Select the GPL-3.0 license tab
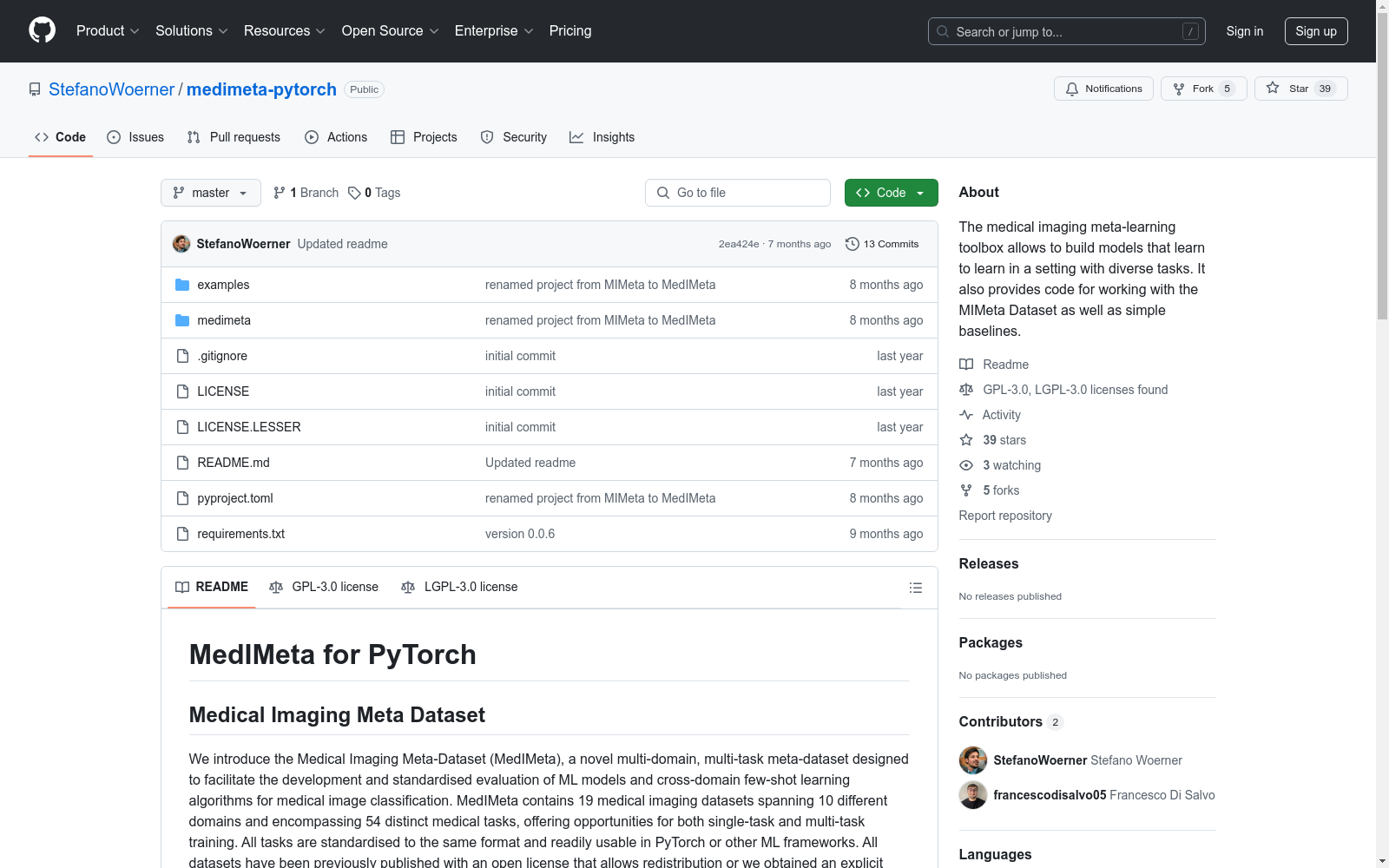Image resolution: width=1389 pixels, height=868 pixels. click(x=324, y=588)
